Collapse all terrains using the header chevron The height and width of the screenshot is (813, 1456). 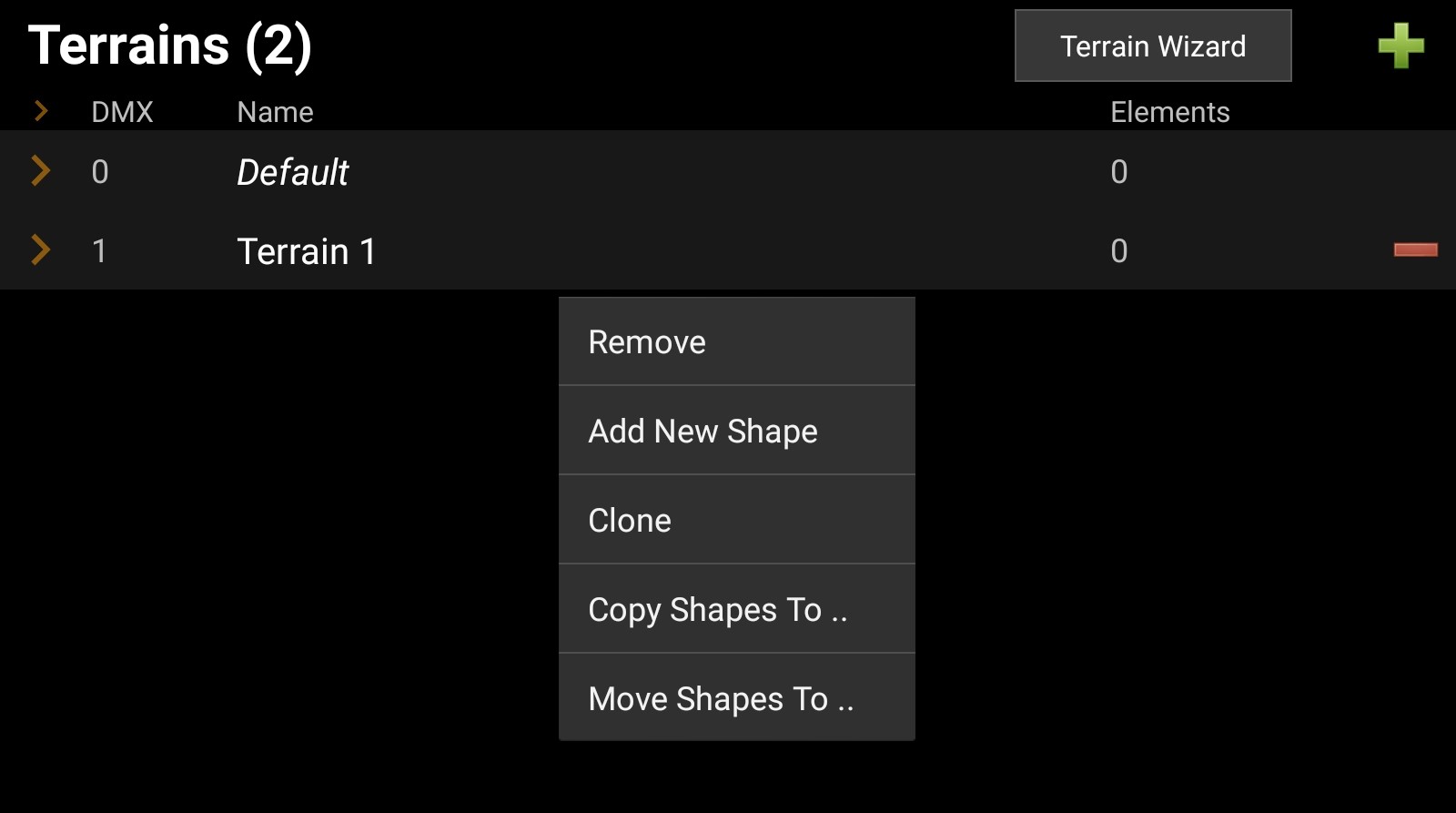point(40,110)
